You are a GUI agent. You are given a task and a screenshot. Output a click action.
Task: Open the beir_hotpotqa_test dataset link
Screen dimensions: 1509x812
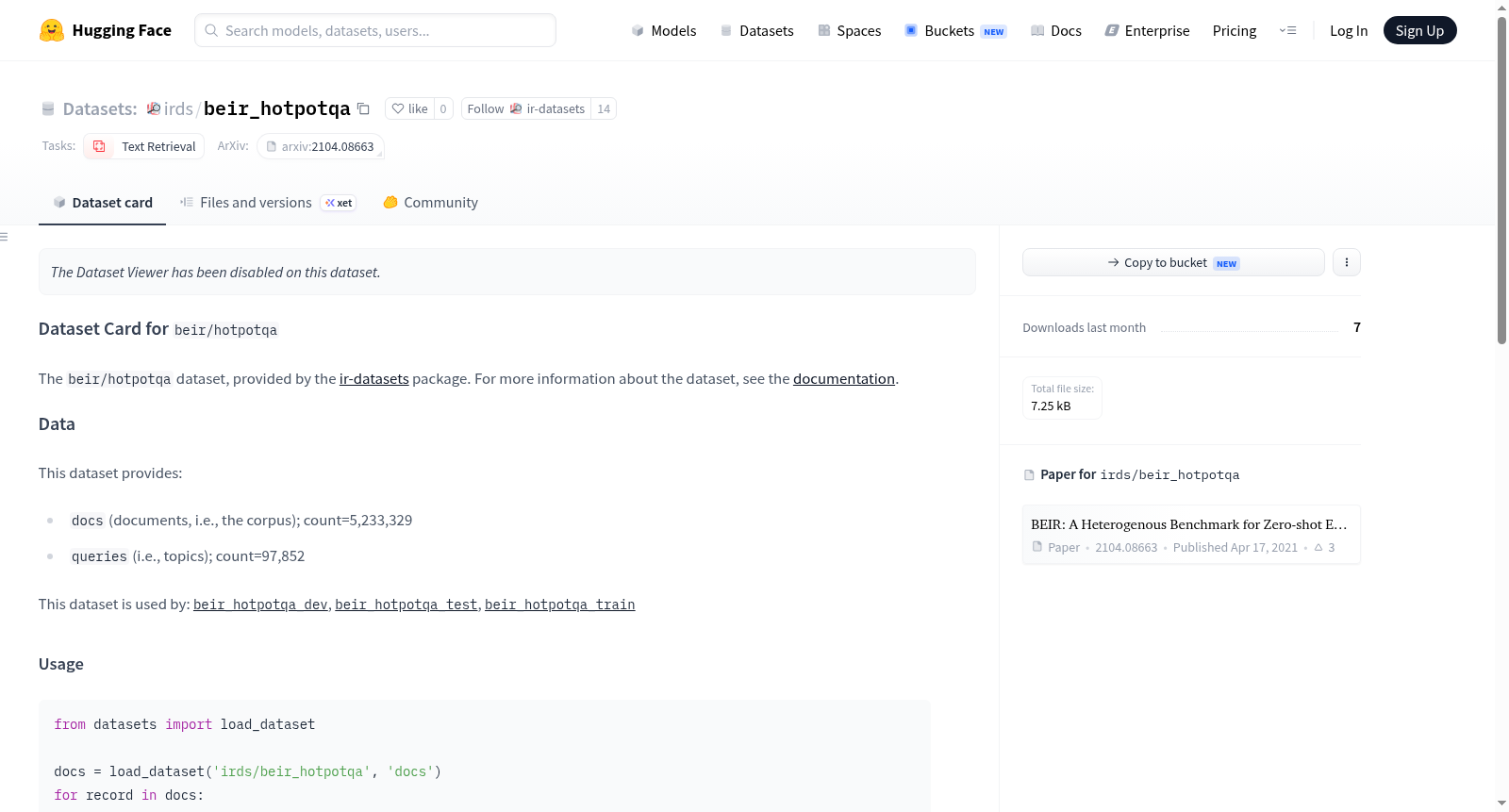[406, 605]
